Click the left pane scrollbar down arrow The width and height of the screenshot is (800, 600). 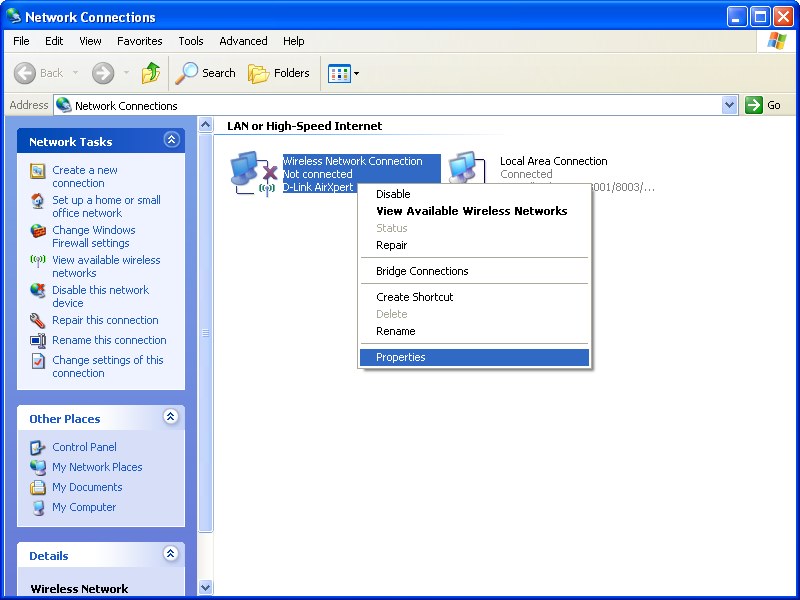[x=206, y=587]
